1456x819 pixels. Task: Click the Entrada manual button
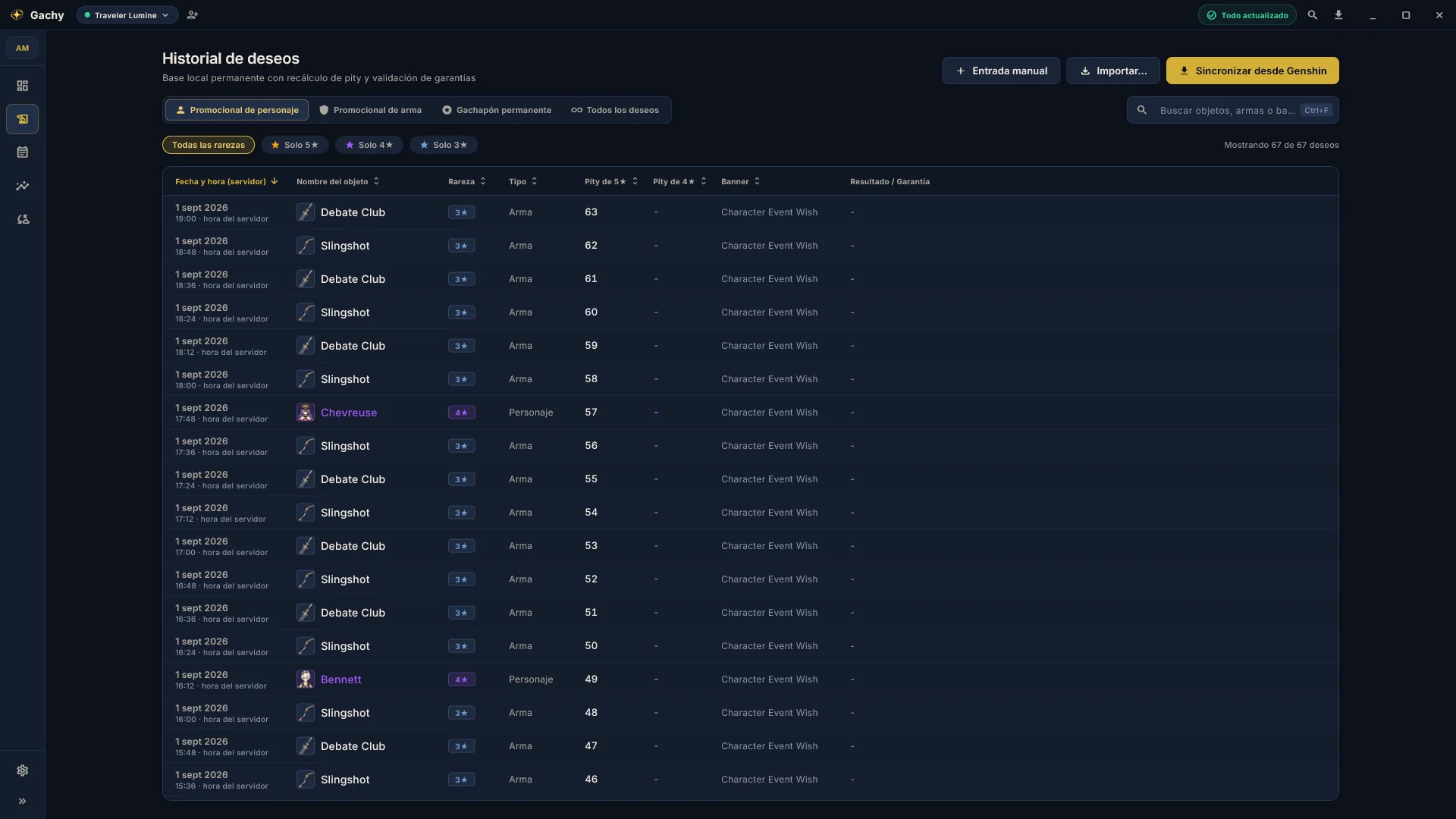coord(1001,71)
